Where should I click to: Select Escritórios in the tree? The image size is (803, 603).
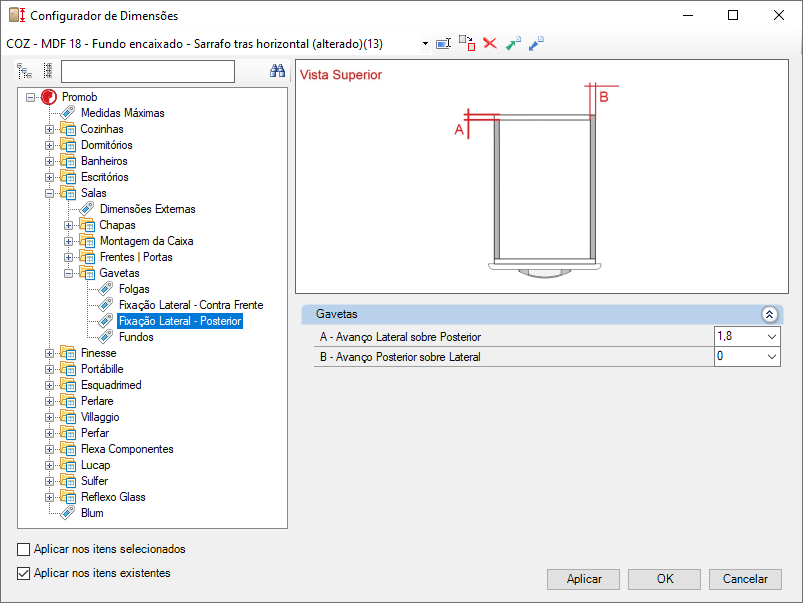coord(104,177)
